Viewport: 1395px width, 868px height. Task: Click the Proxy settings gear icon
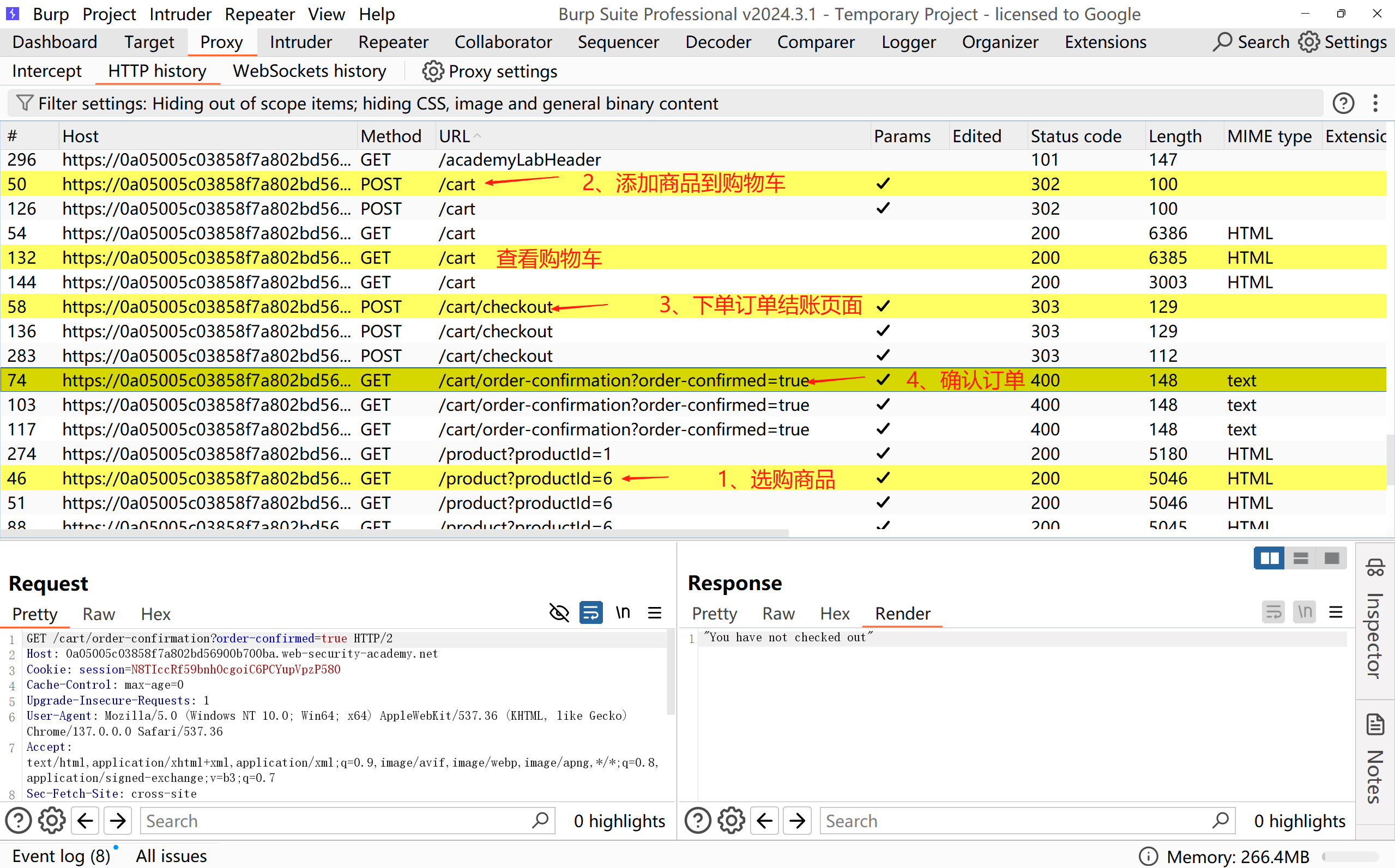(432, 72)
